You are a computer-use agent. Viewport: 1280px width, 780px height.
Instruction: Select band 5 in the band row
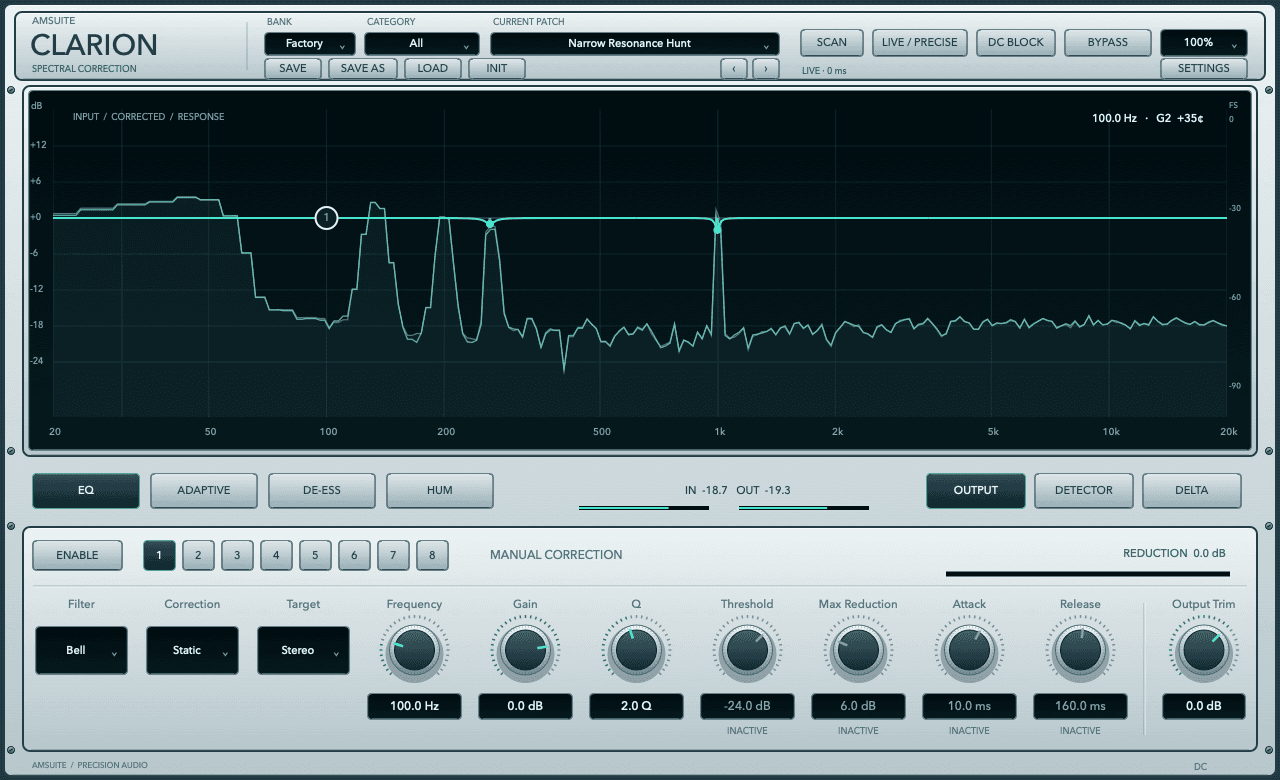coord(315,555)
